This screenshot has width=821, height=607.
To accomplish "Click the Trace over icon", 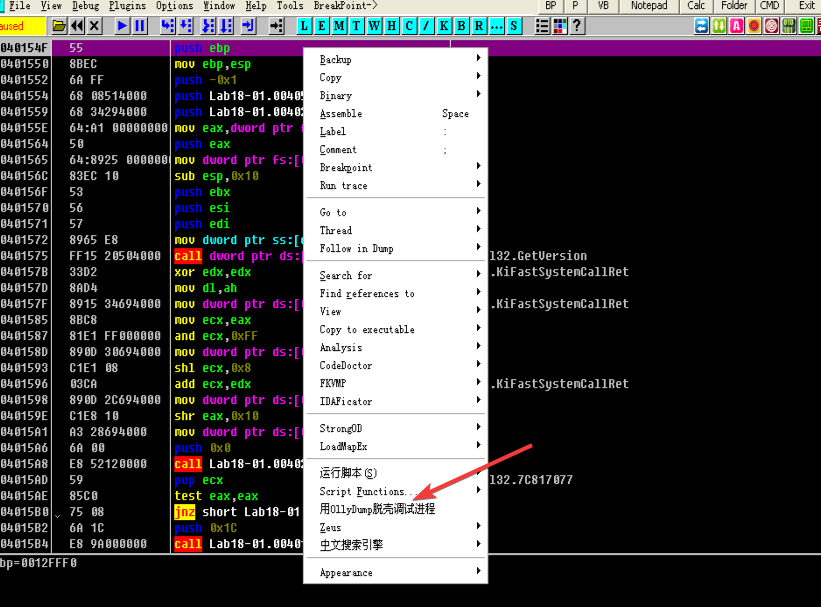I will click(226, 26).
